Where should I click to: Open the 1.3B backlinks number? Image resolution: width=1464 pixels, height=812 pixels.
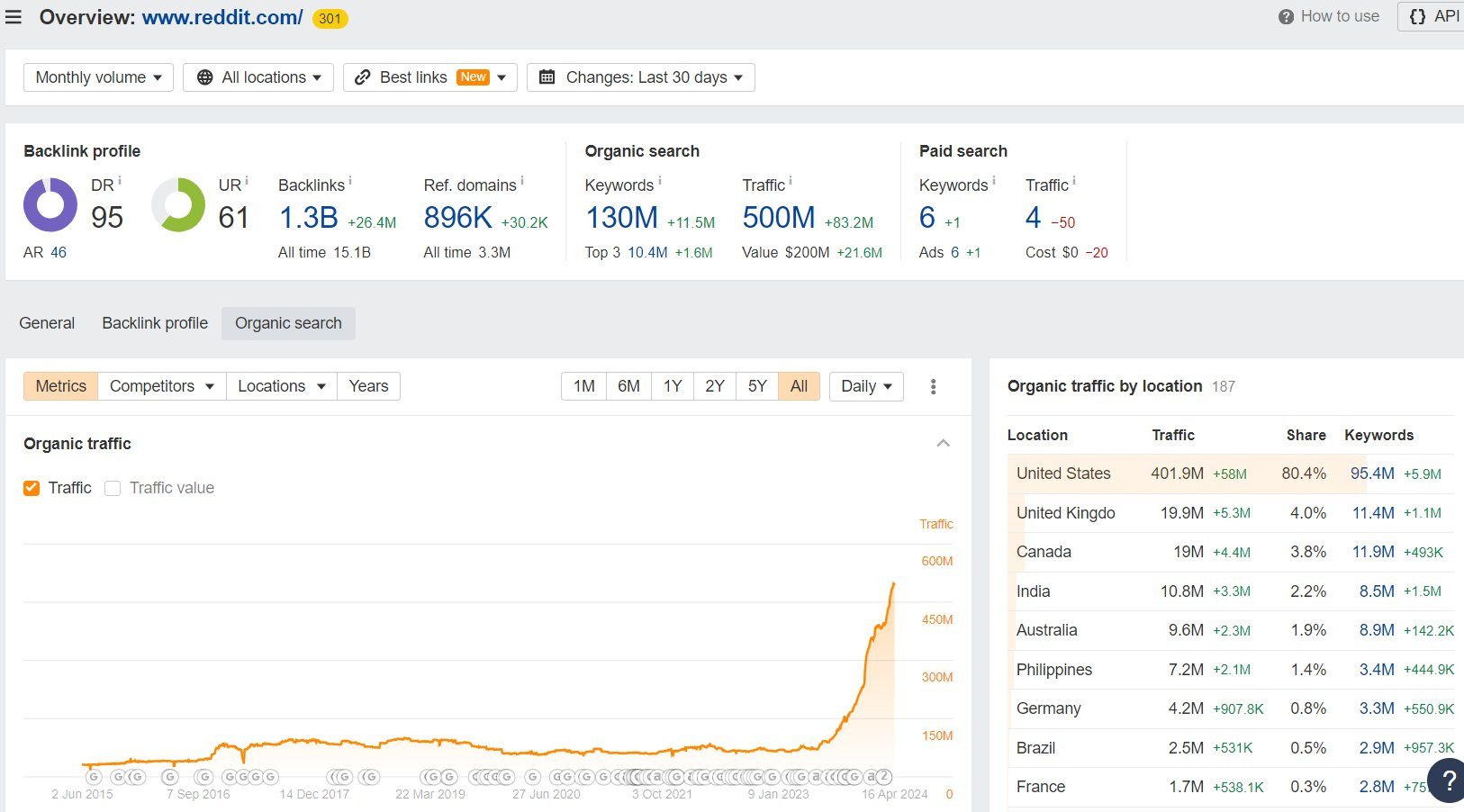pos(309,217)
